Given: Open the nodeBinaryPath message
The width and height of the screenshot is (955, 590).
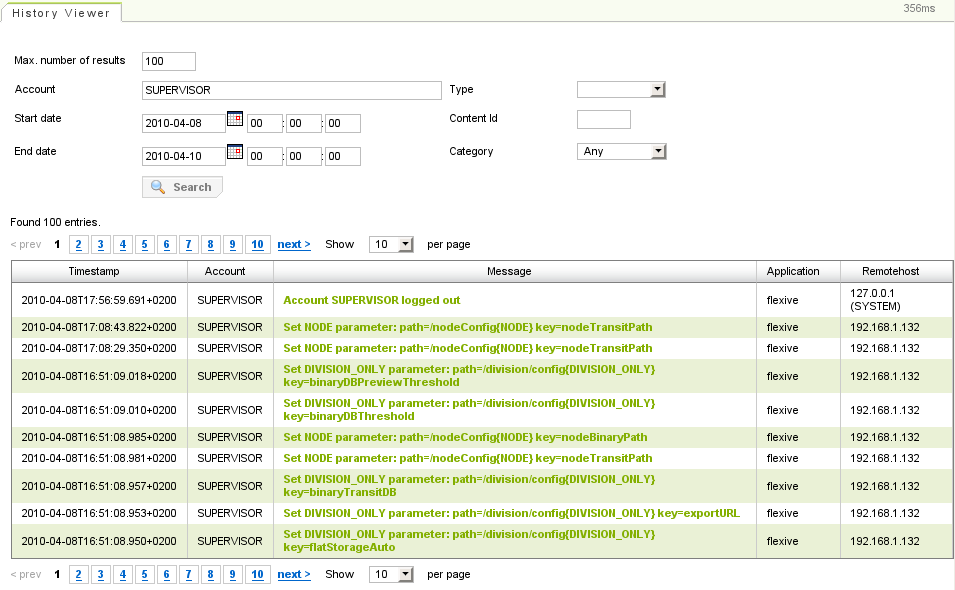Looking at the screenshot, I should pyautogui.click(x=465, y=437).
